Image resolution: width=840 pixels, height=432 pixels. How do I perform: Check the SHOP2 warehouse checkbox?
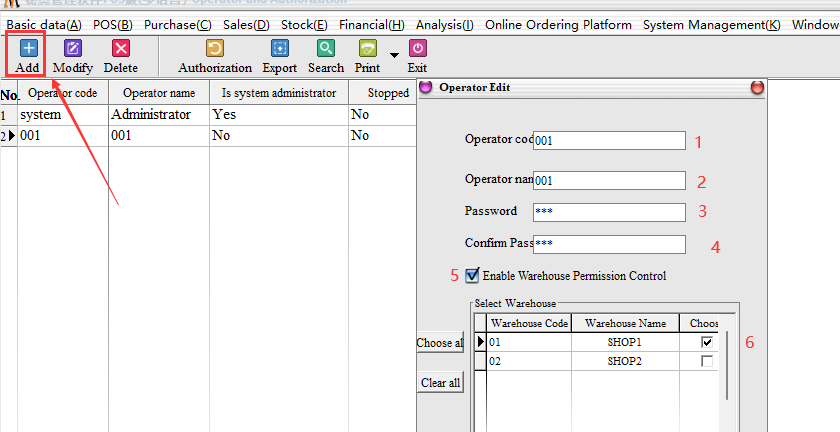point(708,361)
